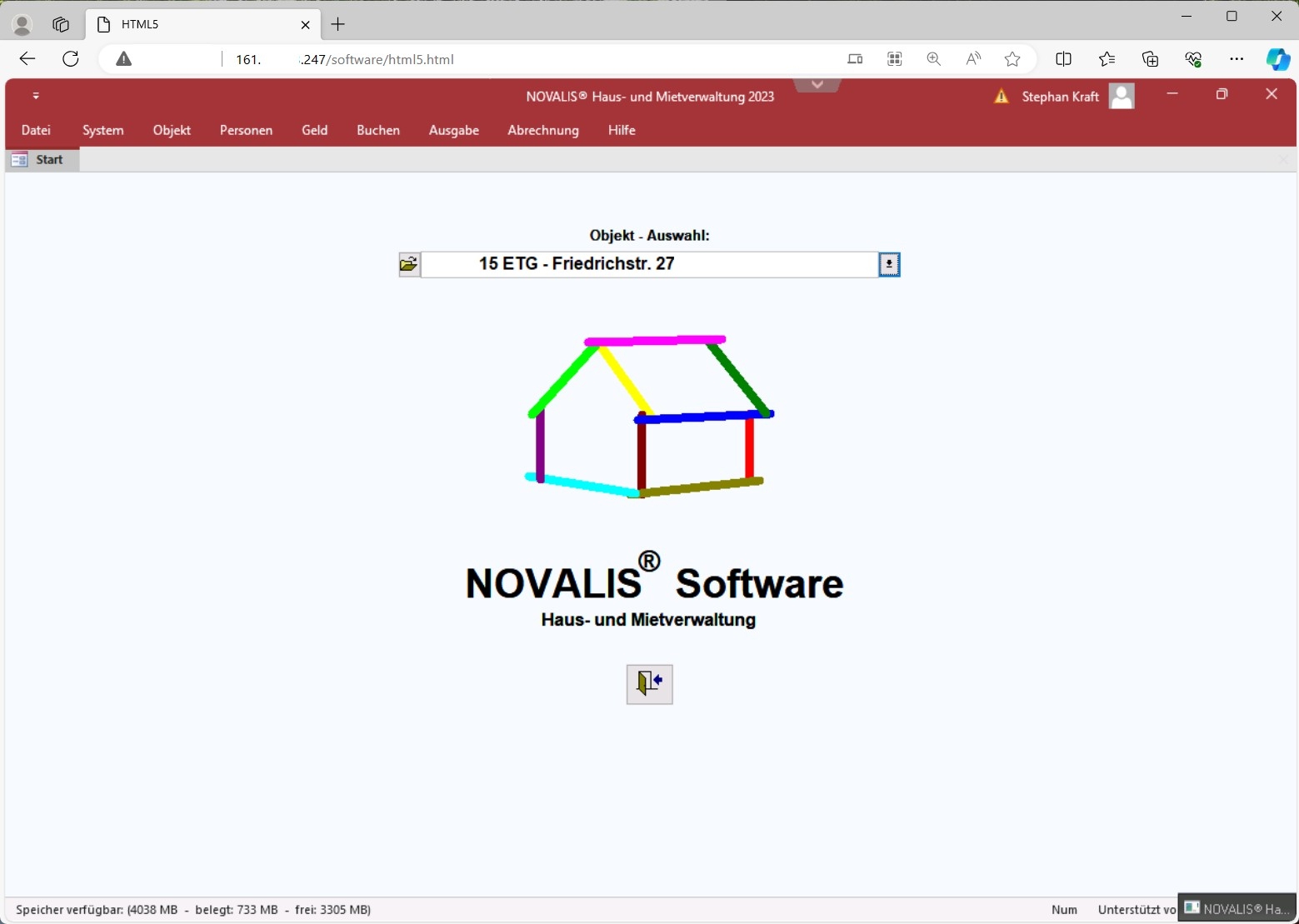Viewport: 1299px width, 924px height.
Task: Open the Hilfe menu
Action: point(622,130)
